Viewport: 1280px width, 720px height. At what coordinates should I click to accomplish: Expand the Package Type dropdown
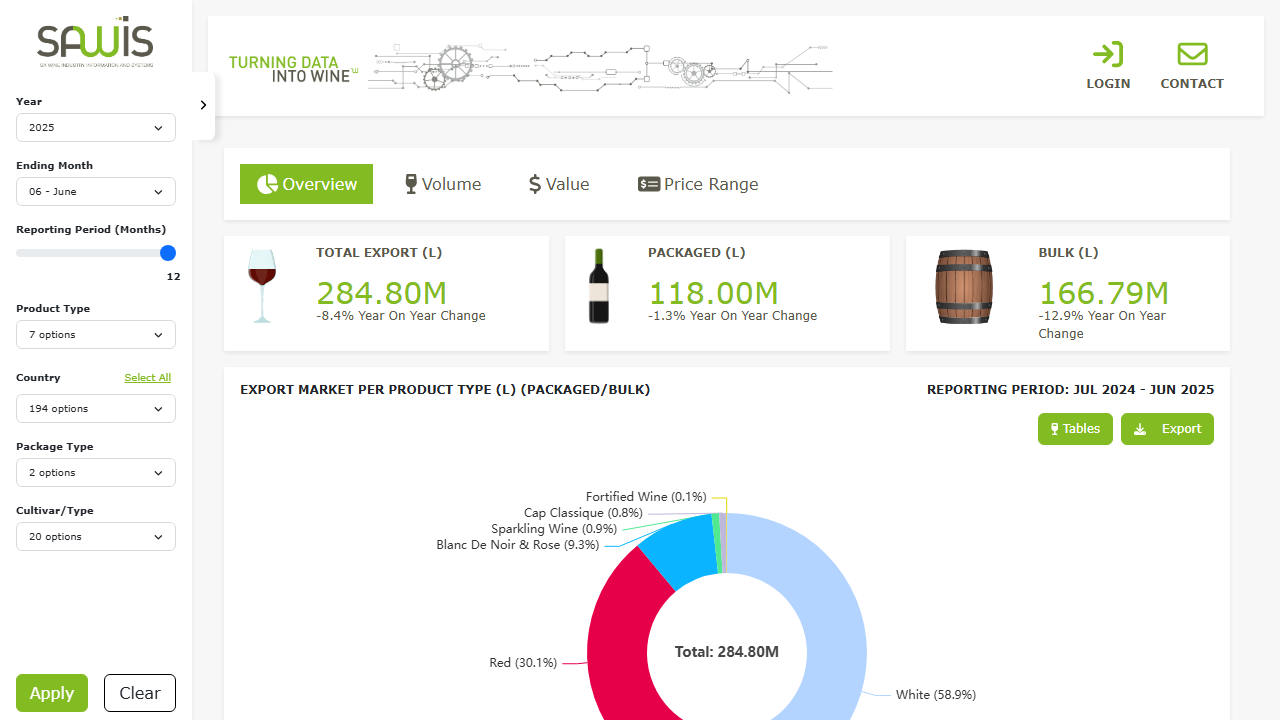tap(96, 473)
